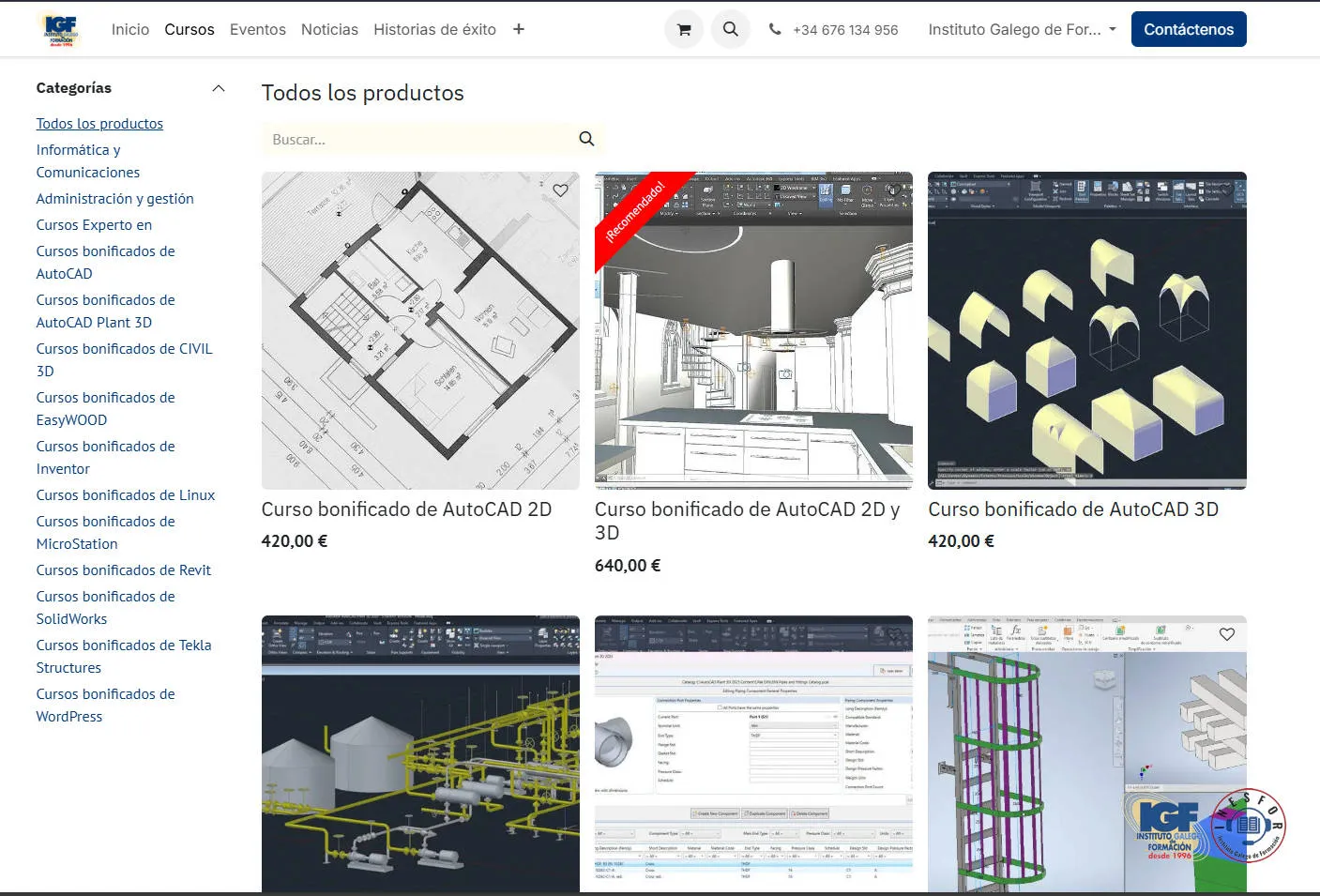Collapse the Categorías section chevron
1320x896 pixels.
click(x=219, y=88)
